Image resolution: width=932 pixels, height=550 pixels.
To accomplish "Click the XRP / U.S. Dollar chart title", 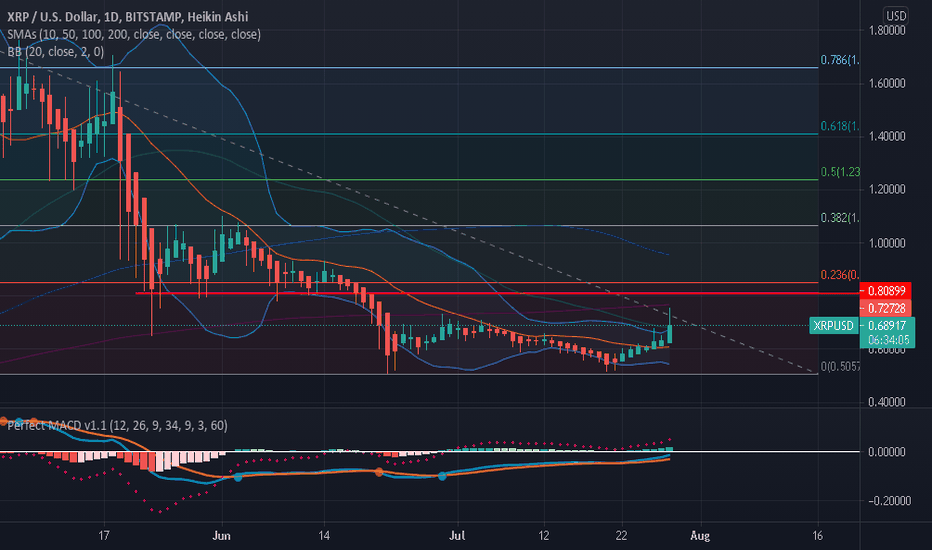I will pyautogui.click(x=128, y=17).
